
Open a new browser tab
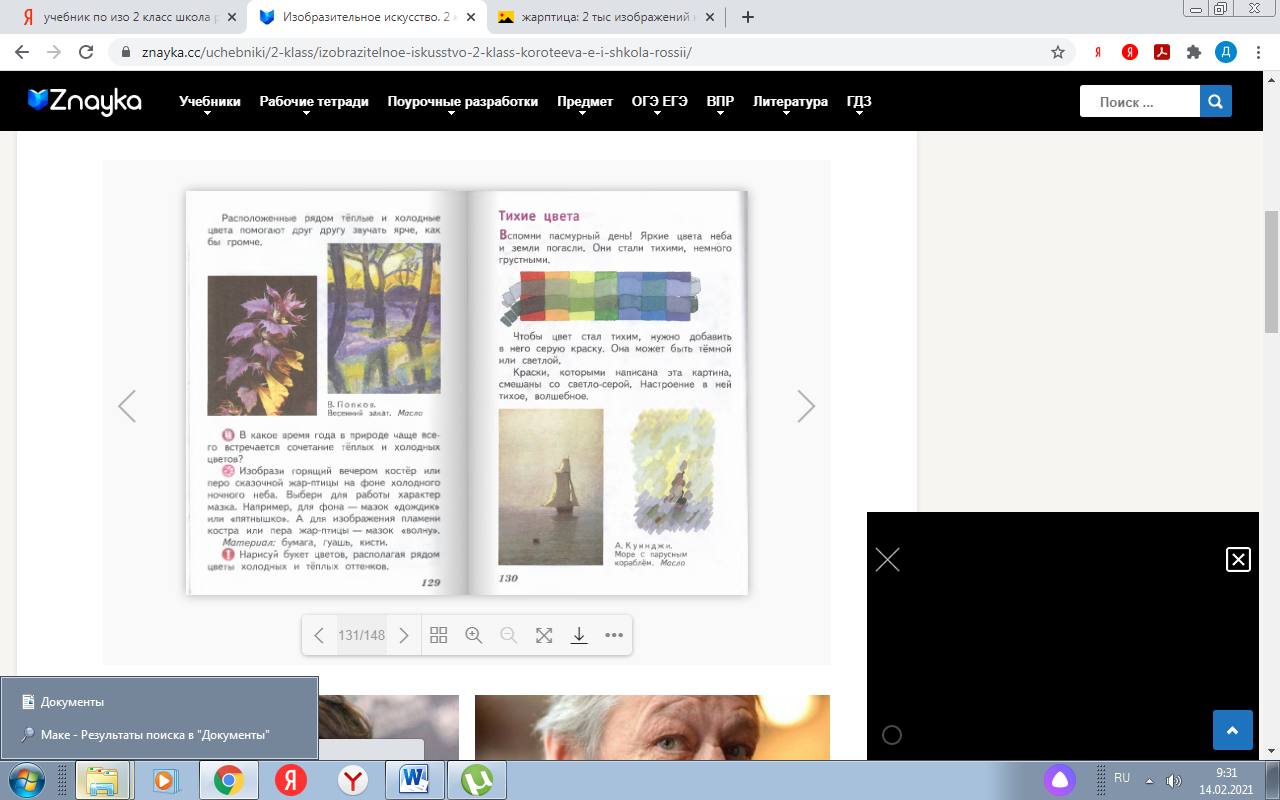coord(747,17)
